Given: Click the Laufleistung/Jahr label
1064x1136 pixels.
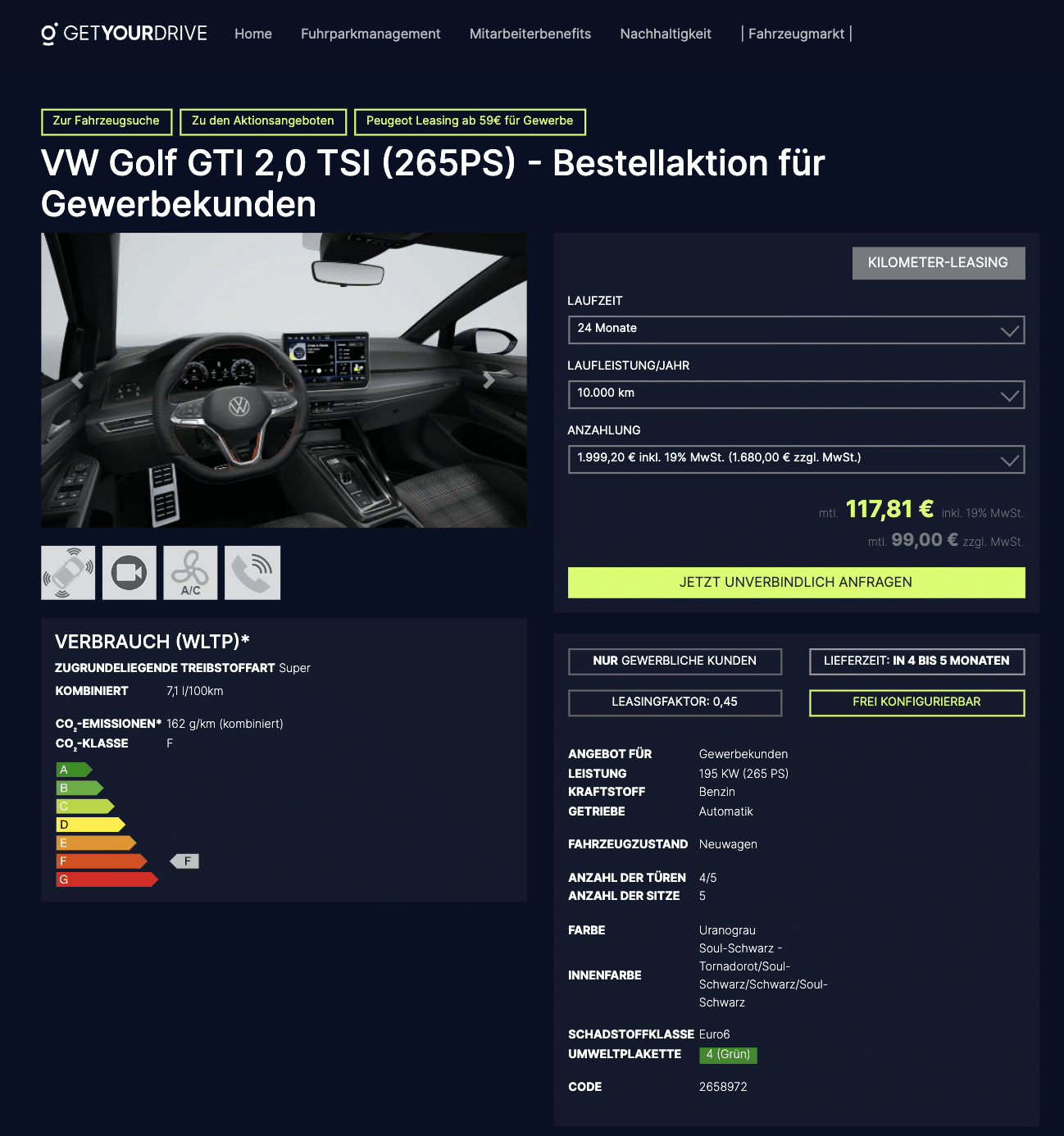Looking at the screenshot, I should click(629, 366).
